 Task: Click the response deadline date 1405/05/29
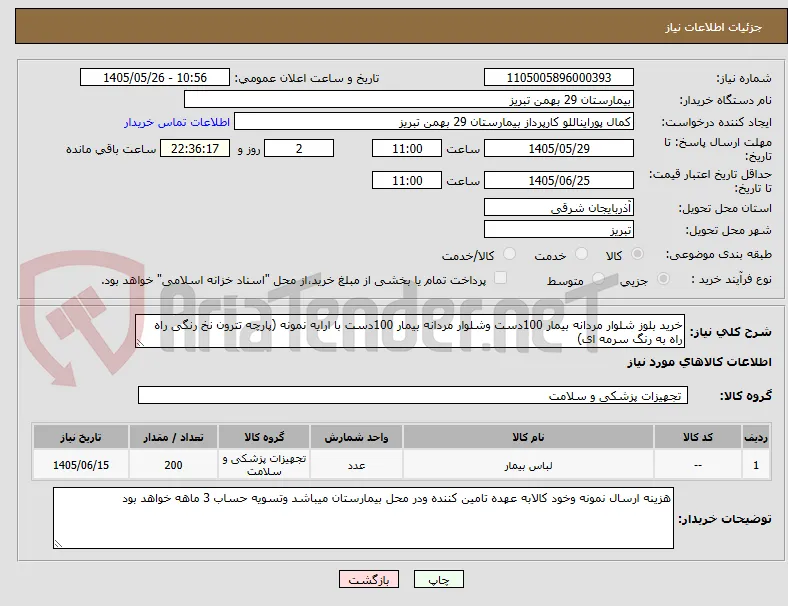point(558,148)
